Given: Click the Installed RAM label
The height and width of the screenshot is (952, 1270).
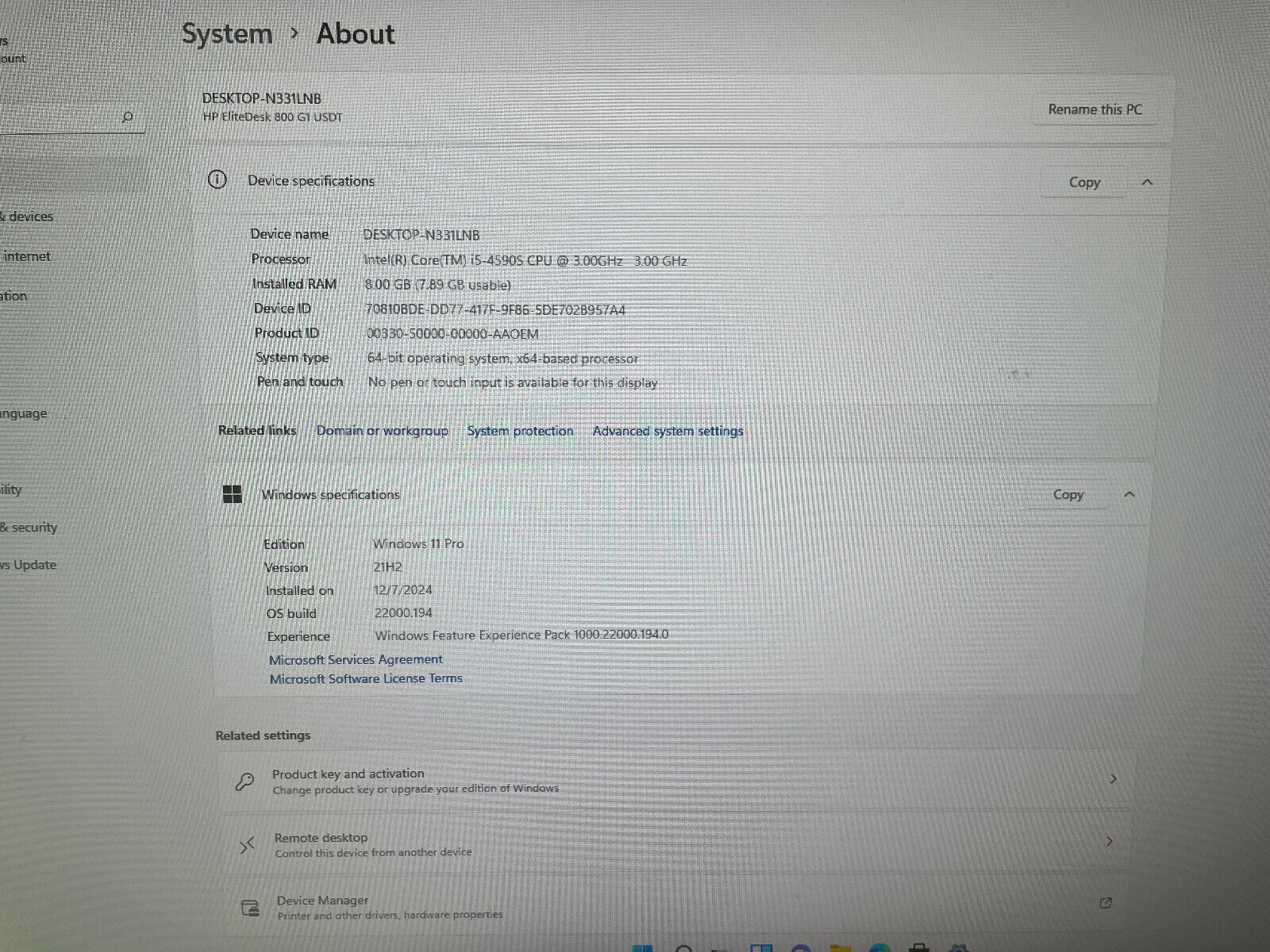Looking at the screenshot, I should 294,283.
